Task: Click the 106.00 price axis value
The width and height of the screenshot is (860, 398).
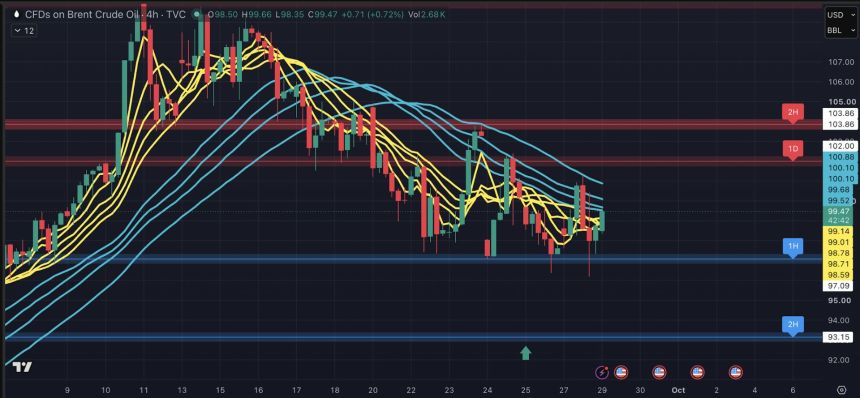Action: pos(841,82)
